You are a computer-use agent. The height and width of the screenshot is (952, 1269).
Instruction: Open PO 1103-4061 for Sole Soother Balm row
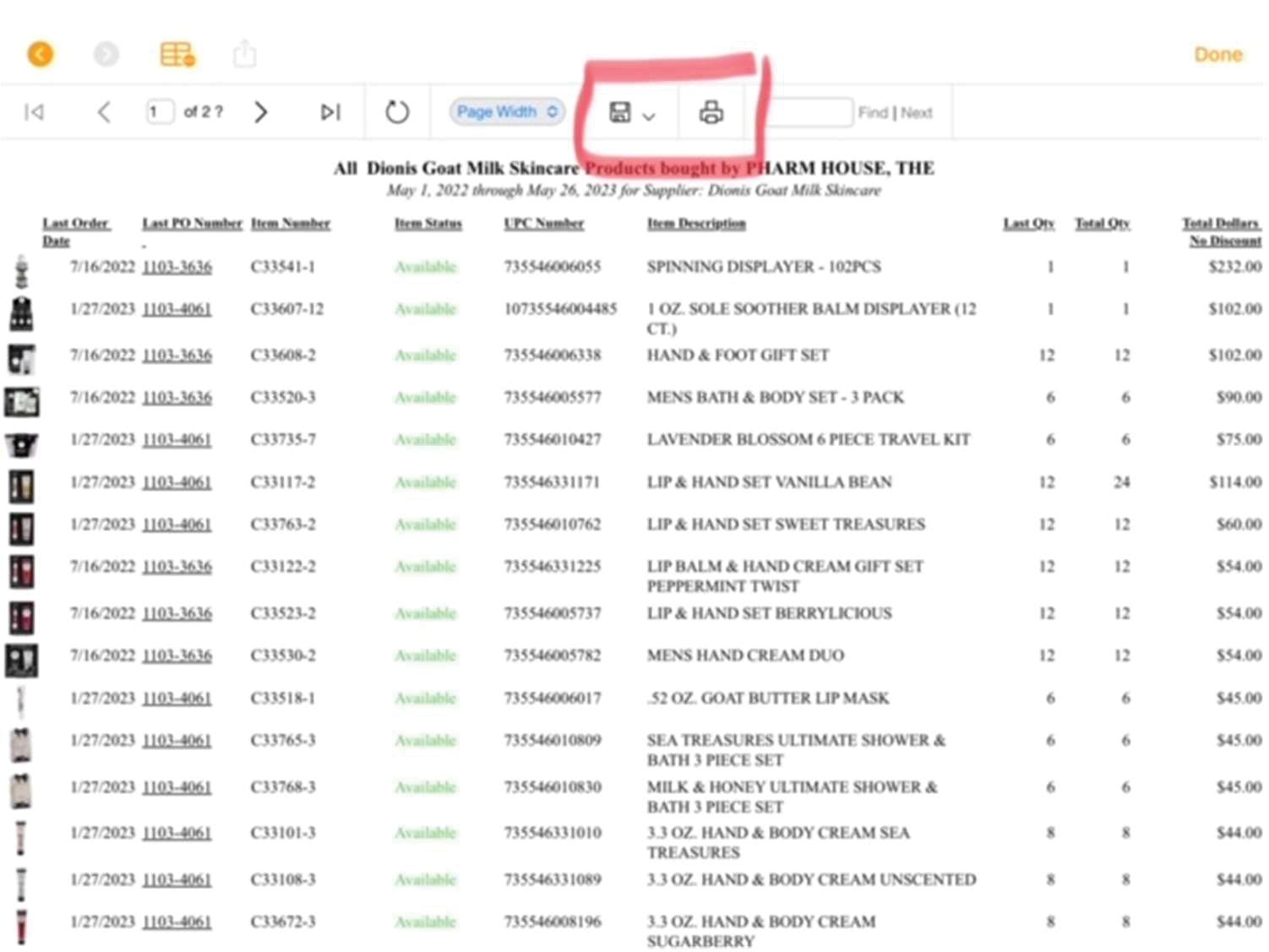pyautogui.click(x=177, y=309)
